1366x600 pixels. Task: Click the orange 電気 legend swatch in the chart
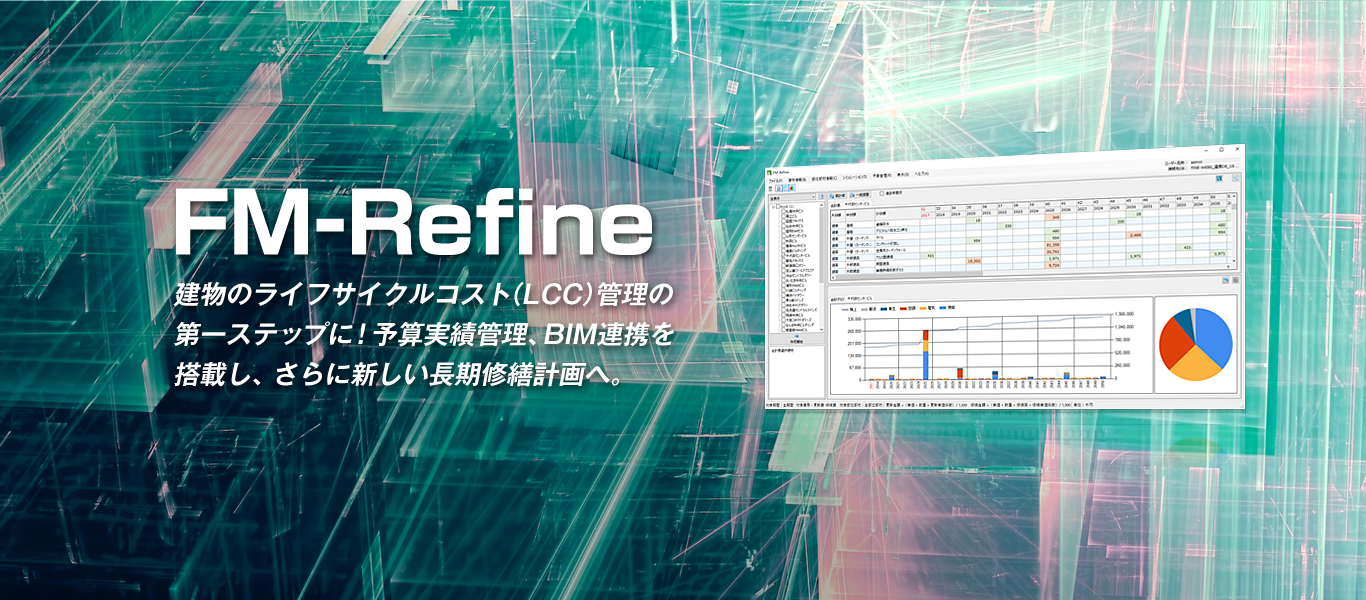[x=923, y=308]
